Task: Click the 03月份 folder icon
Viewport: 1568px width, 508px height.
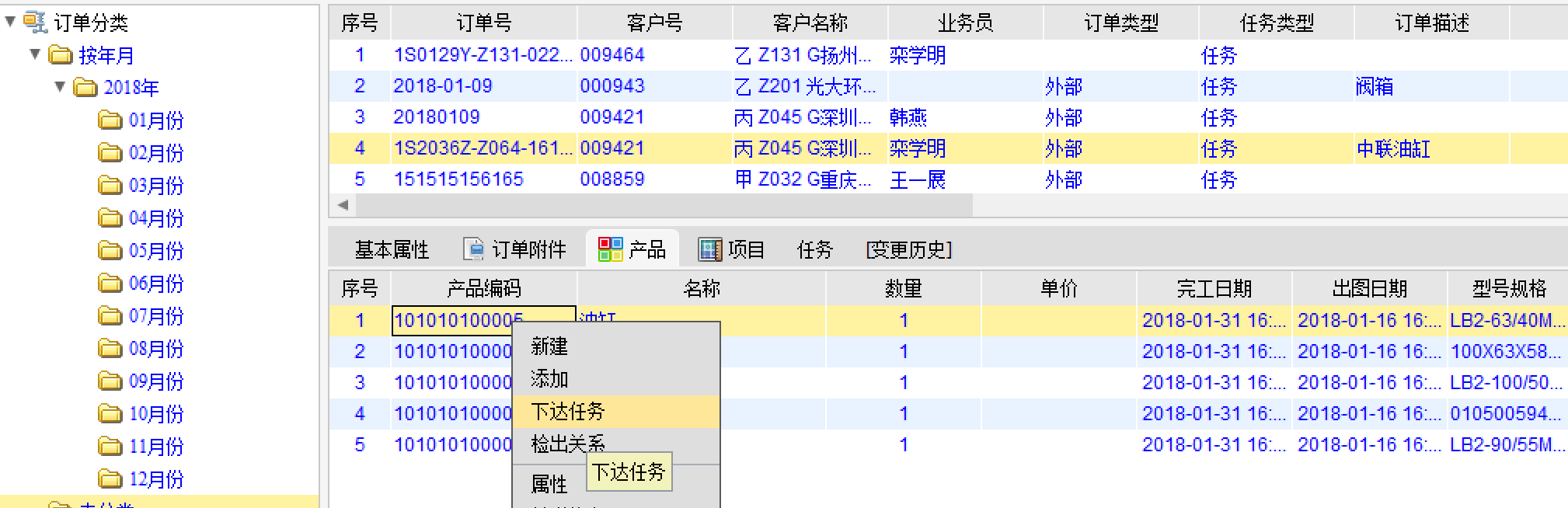Action: [x=110, y=185]
